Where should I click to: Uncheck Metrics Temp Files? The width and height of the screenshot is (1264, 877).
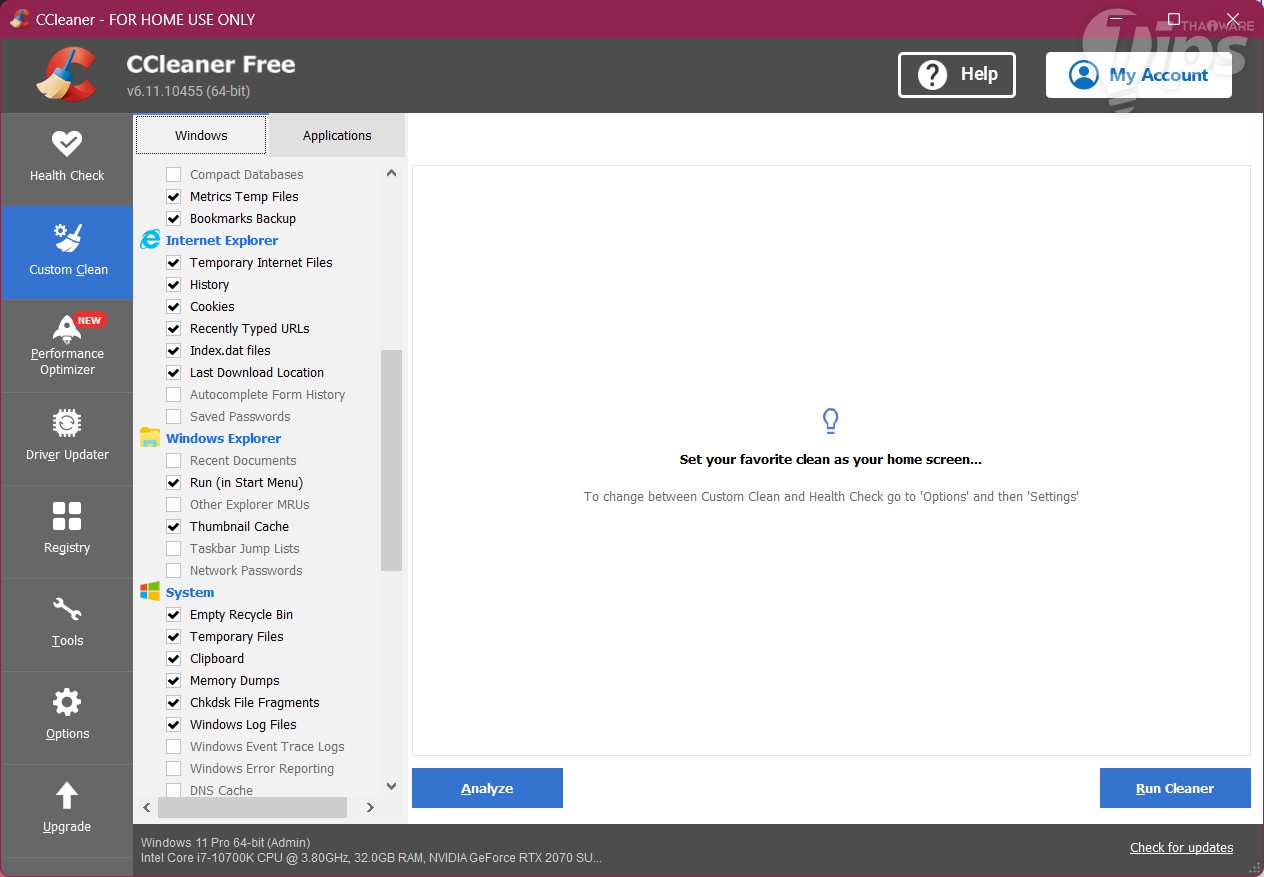click(x=174, y=196)
